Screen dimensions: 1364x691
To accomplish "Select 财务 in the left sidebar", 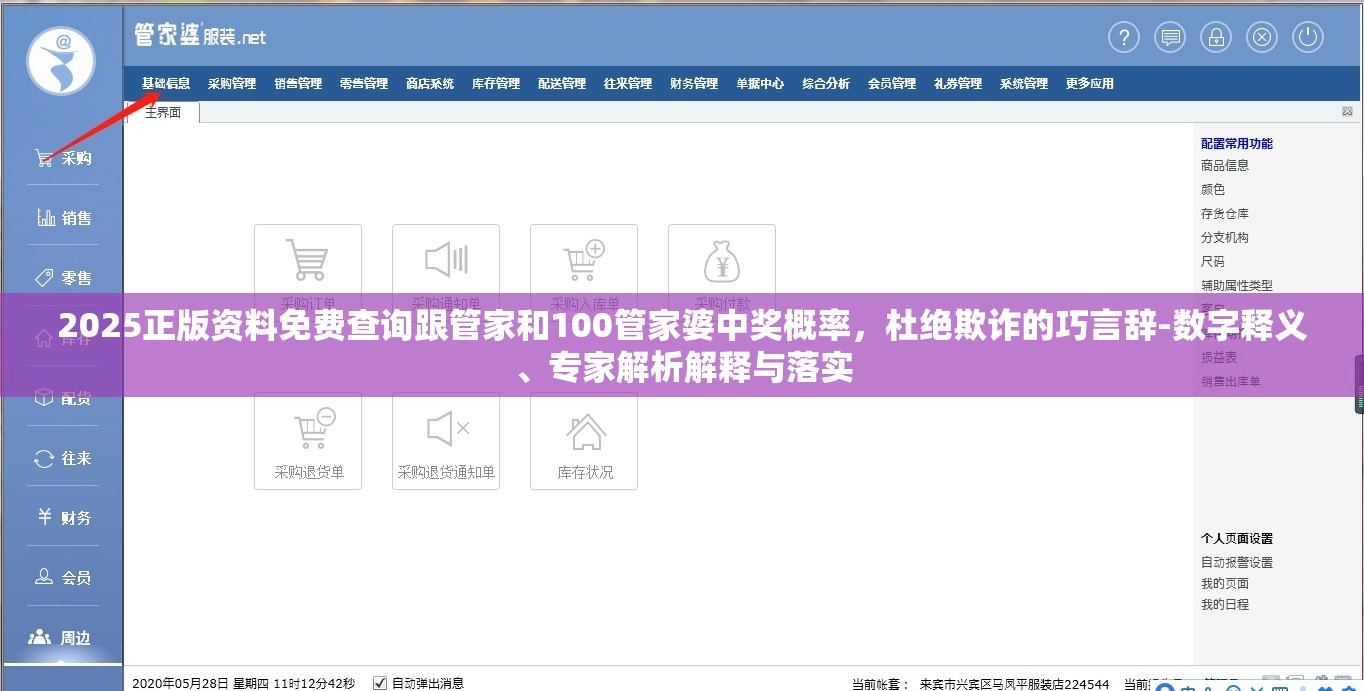I will click(62, 518).
